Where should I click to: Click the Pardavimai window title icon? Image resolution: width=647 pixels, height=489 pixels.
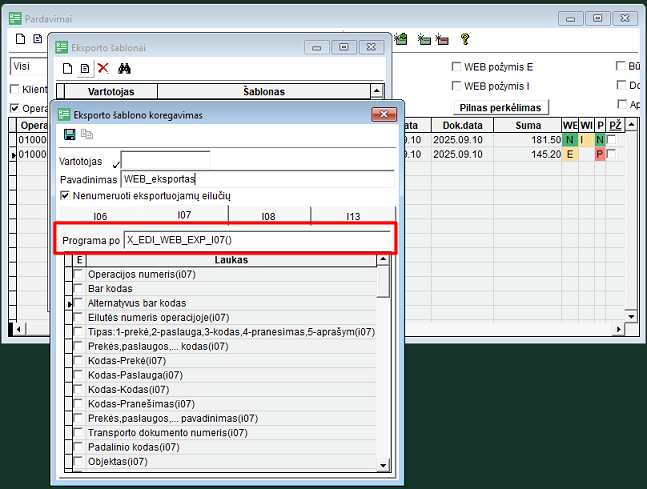[15, 19]
